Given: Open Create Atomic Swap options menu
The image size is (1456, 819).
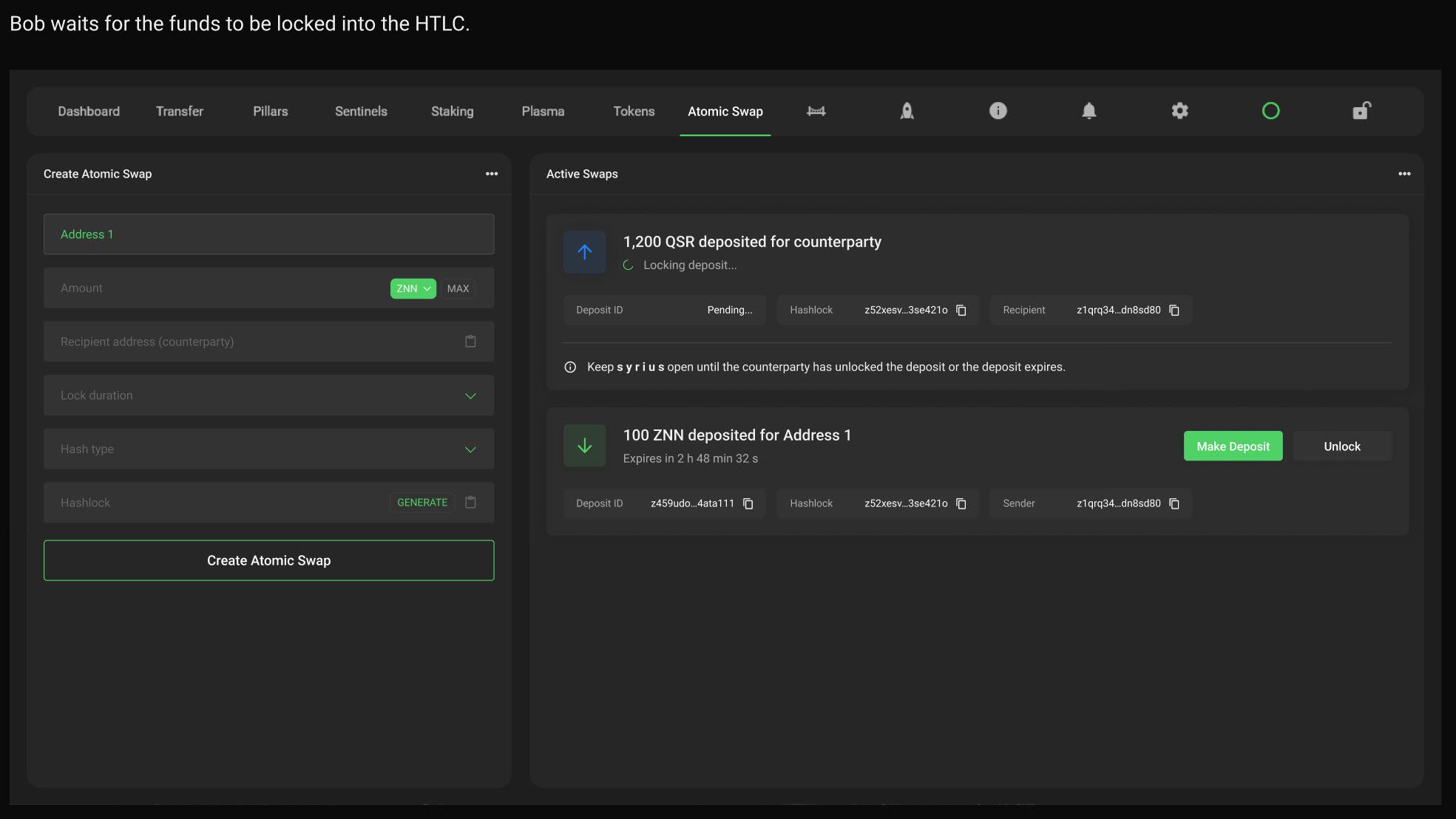Looking at the screenshot, I should coord(492,174).
